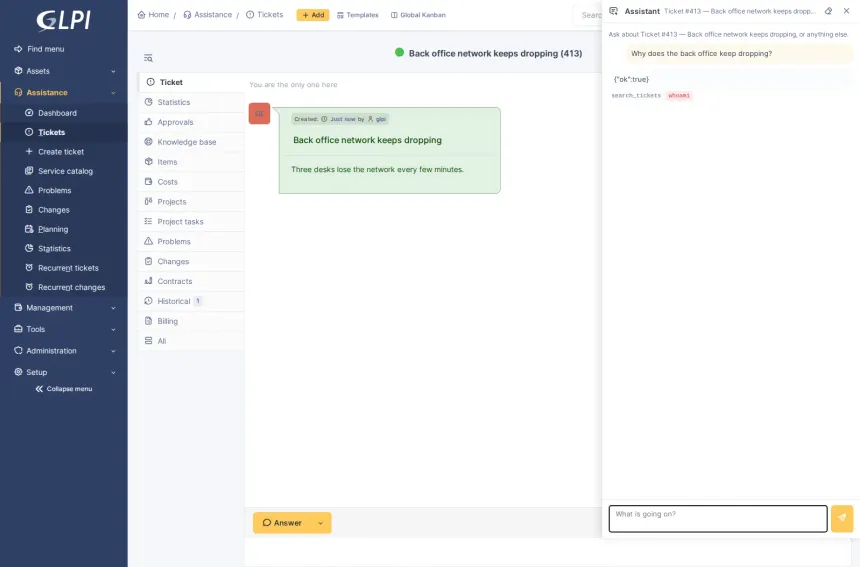Open the Items tab
This screenshot has width=860, height=567.
(191, 162)
